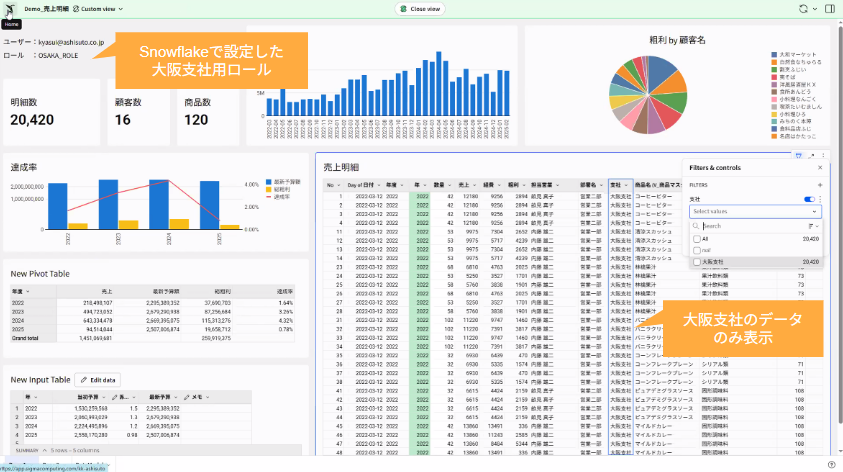Open the 売上明細 table more options menu
This screenshot has width=843, height=472.
(x=821, y=155)
